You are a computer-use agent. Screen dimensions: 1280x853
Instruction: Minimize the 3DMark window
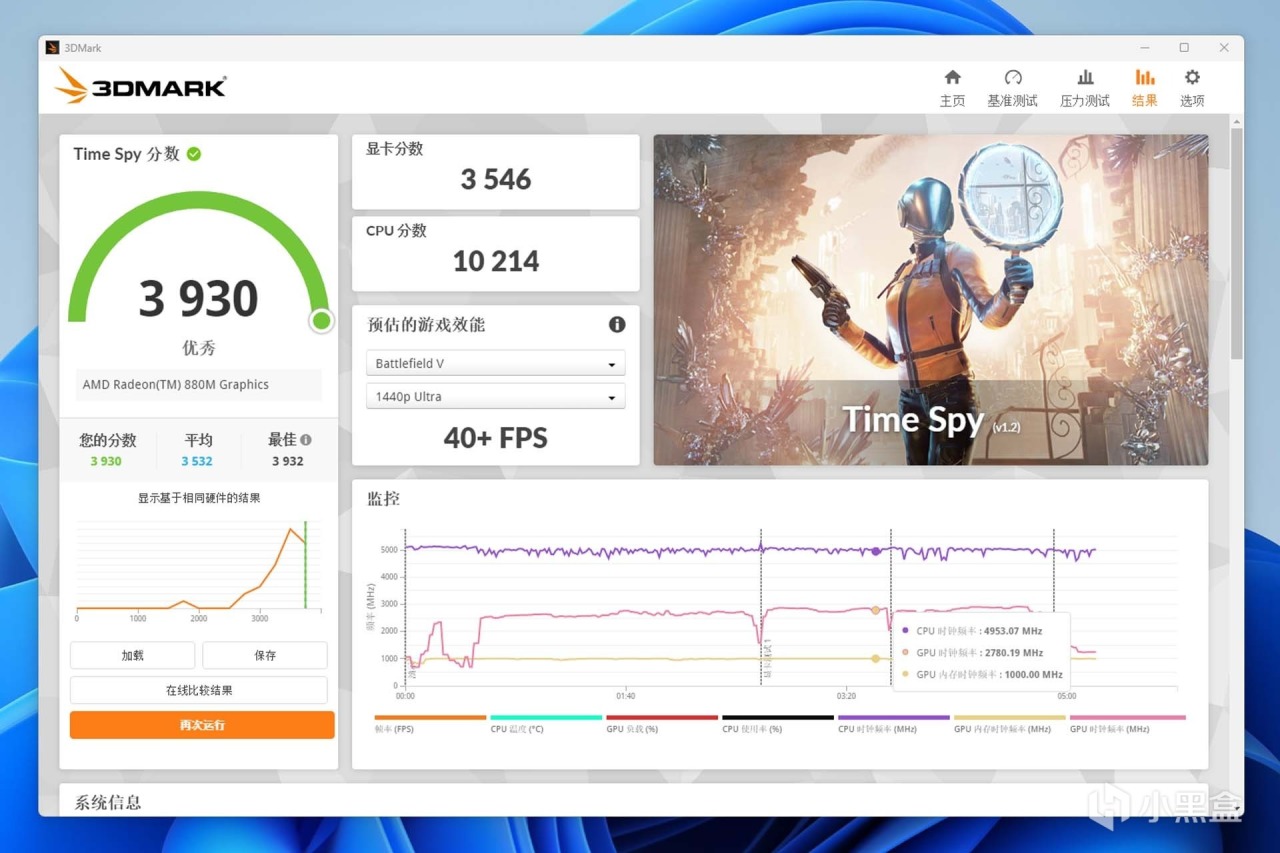tap(1145, 47)
